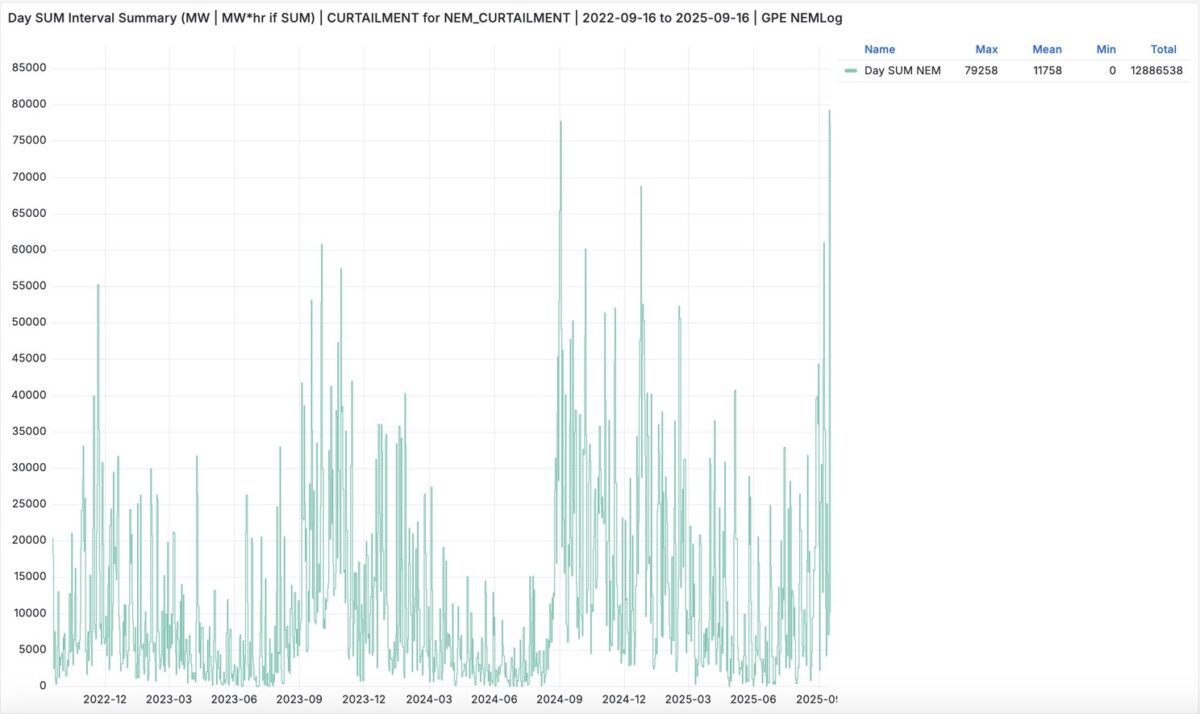Sort legend by Name column header
The height and width of the screenshot is (714, 1200).
point(879,49)
